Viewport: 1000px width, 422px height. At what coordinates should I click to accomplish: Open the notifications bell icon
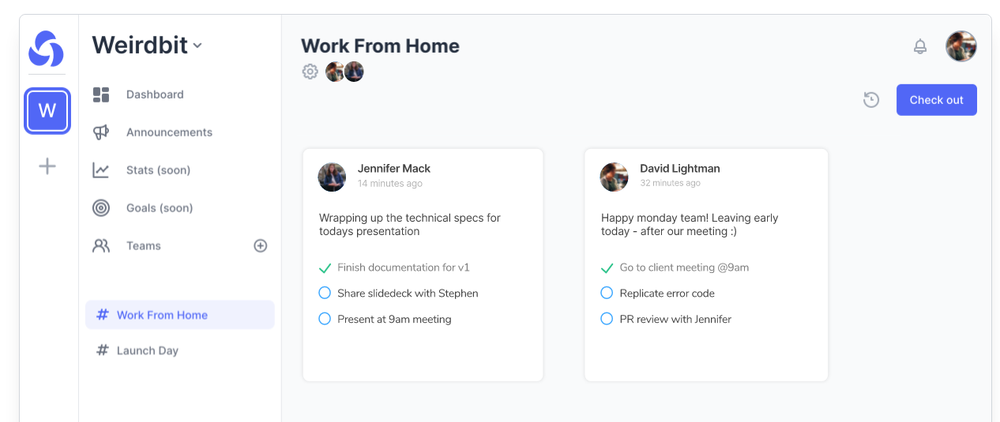pyautogui.click(x=920, y=47)
